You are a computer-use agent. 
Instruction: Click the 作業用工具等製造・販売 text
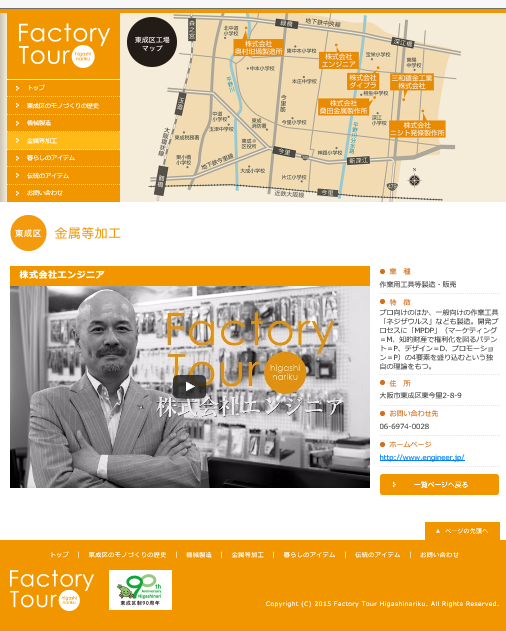point(418,285)
